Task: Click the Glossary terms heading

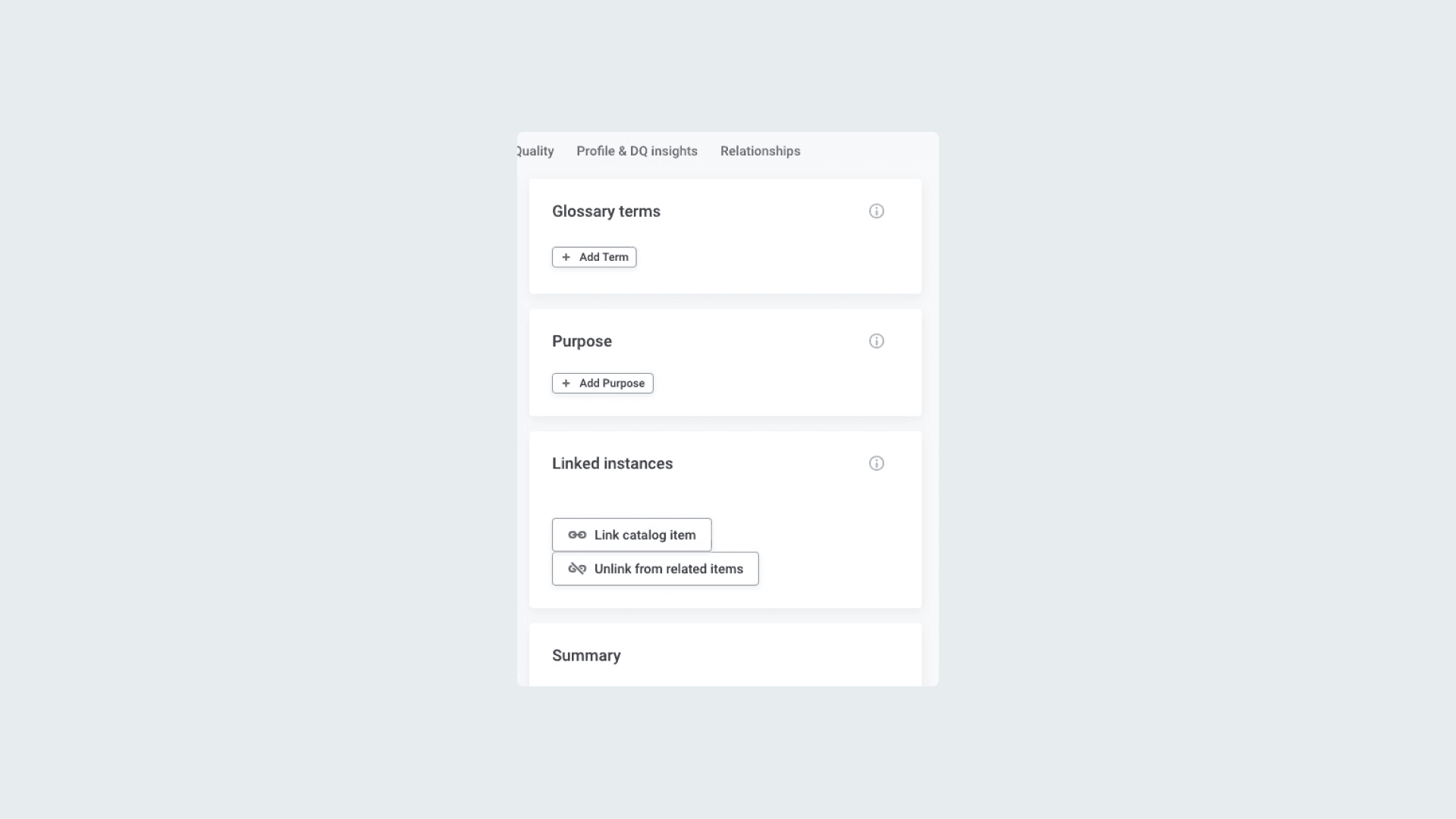Action: pyautogui.click(x=606, y=212)
